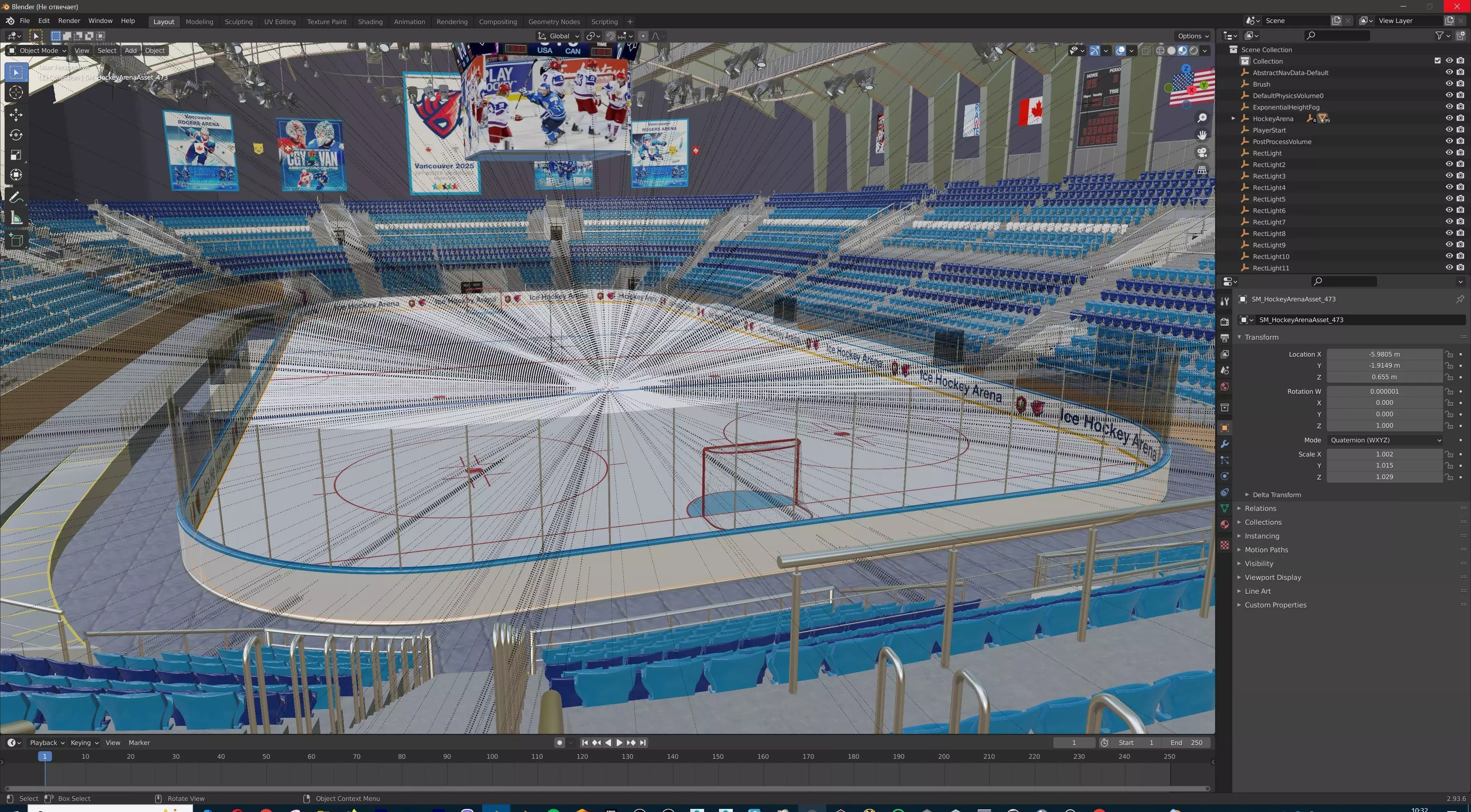Open the Render properties tab
This screenshot has height=812, width=1471.
click(x=1224, y=321)
